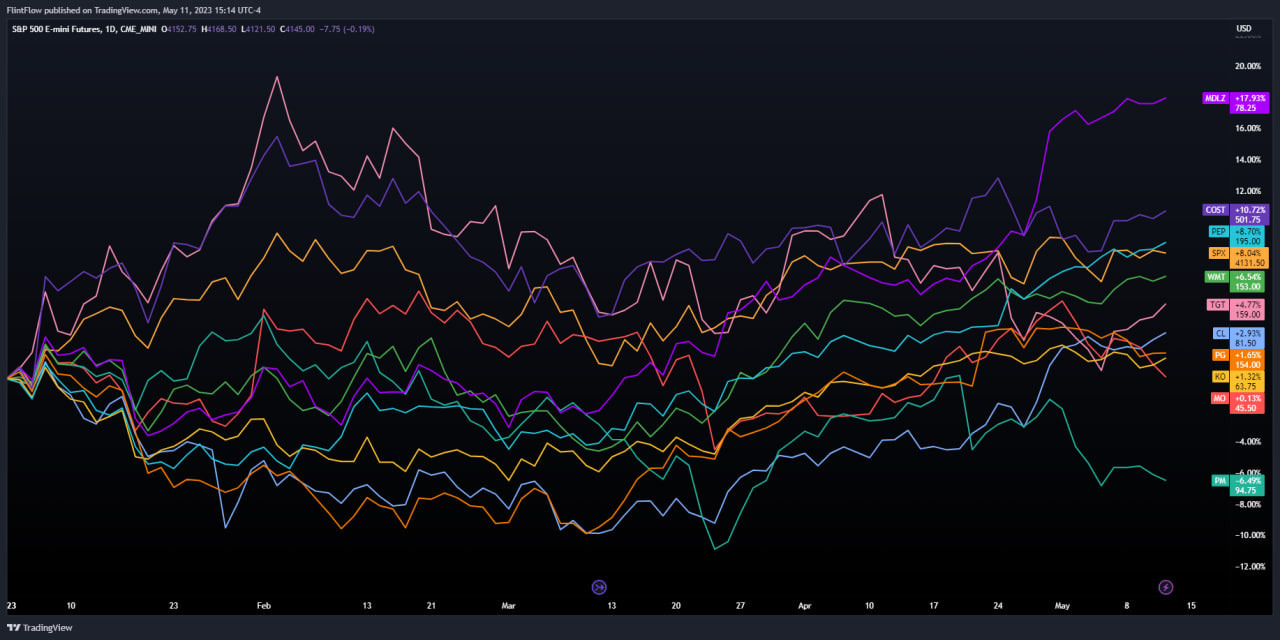Click the SPX symbol label
1280x640 pixels.
[1218, 253]
